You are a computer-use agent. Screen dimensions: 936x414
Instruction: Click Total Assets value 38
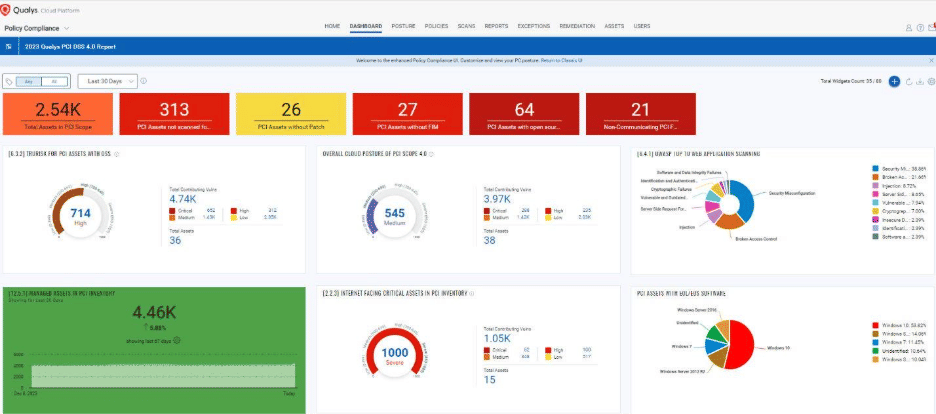coord(489,240)
